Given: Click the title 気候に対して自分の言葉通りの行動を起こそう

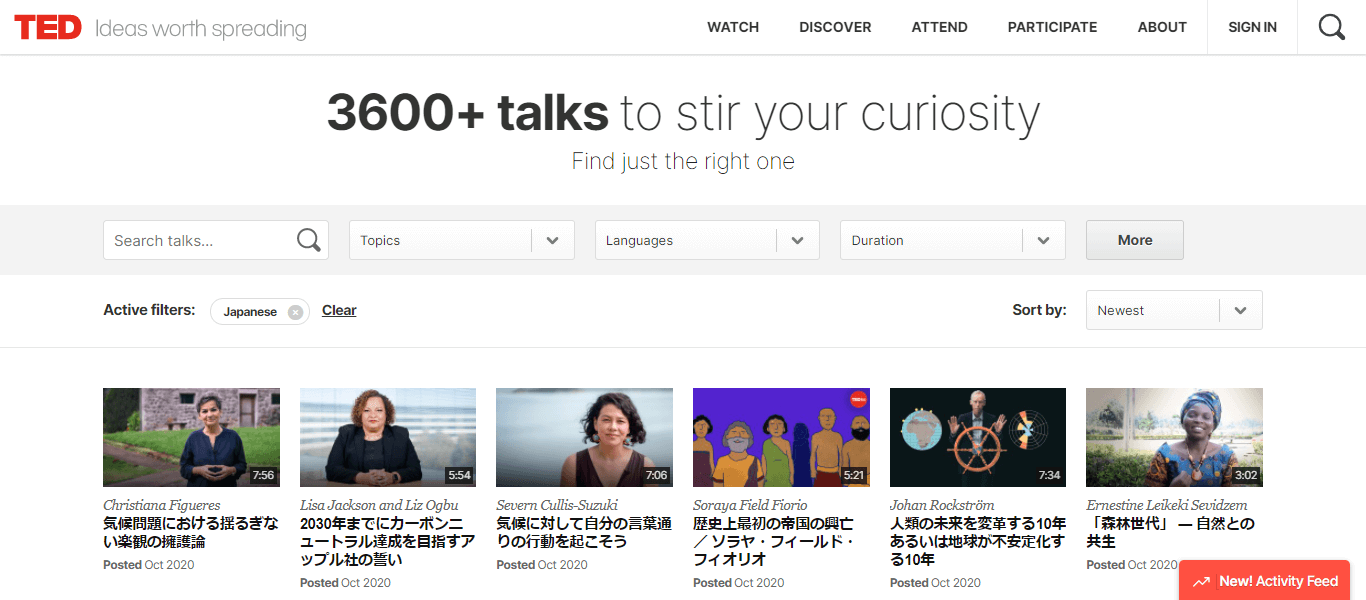Looking at the screenshot, I should (x=584, y=532).
